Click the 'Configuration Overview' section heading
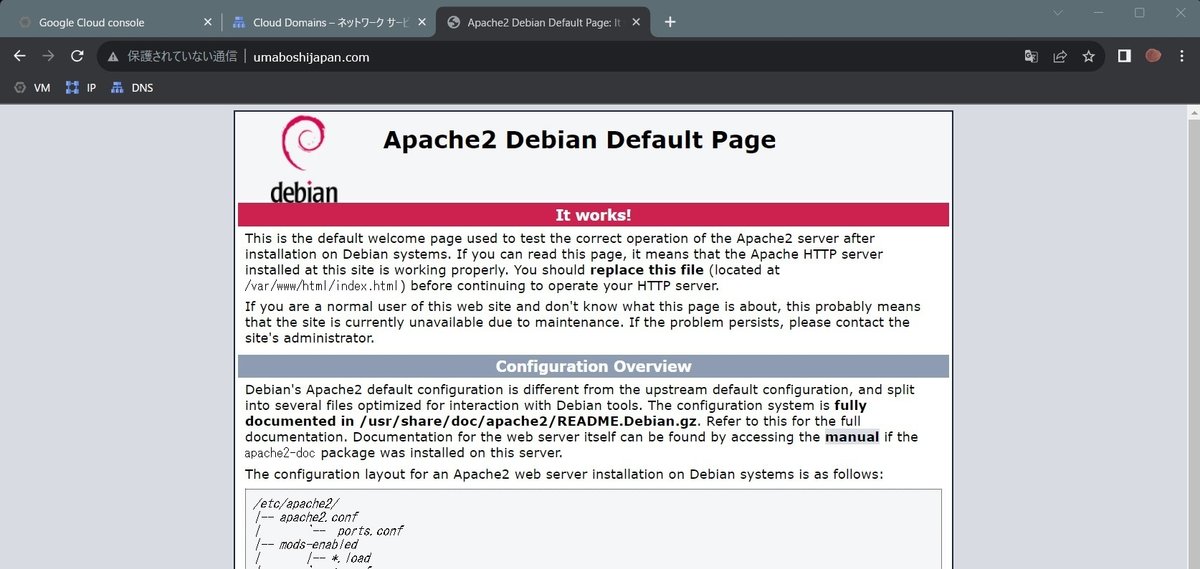 pyautogui.click(x=593, y=366)
